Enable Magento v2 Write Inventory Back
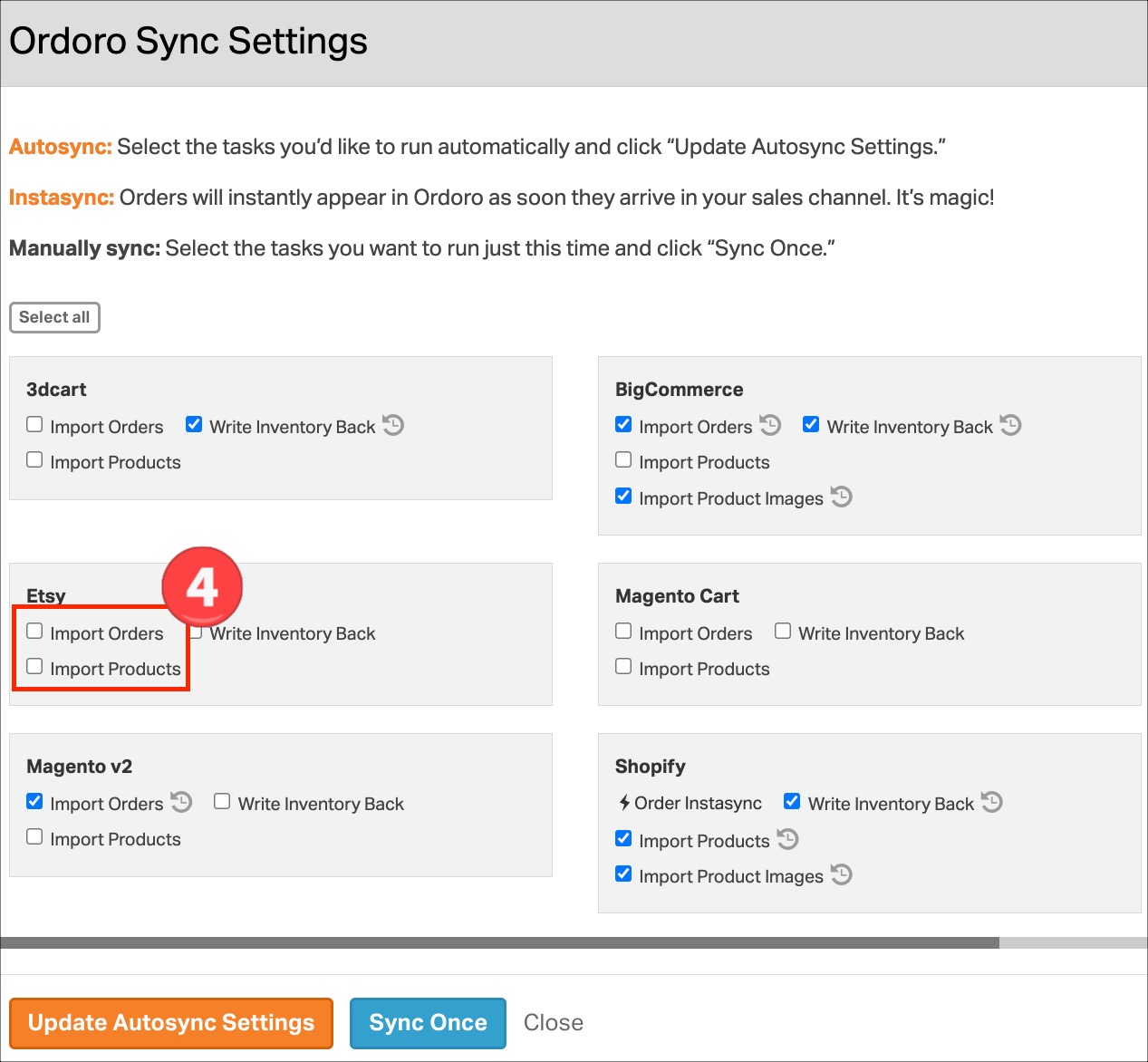Viewport: 1148px width, 1062px height. tap(222, 801)
